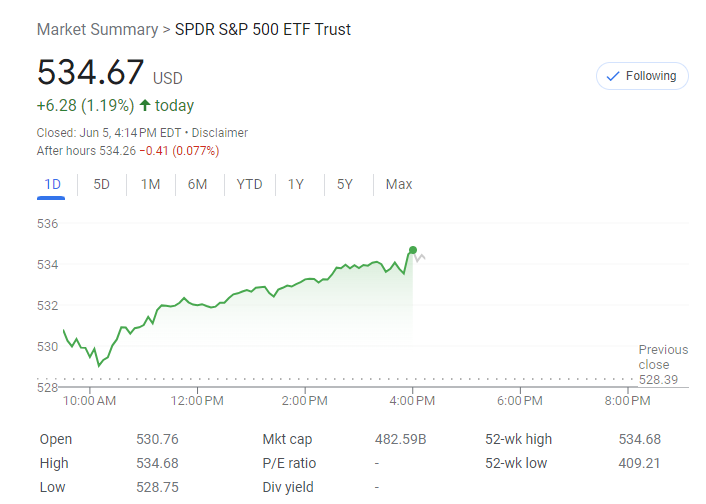The width and height of the screenshot is (706, 504).
Task: View the 5Y price history
Action: pos(344,184)
